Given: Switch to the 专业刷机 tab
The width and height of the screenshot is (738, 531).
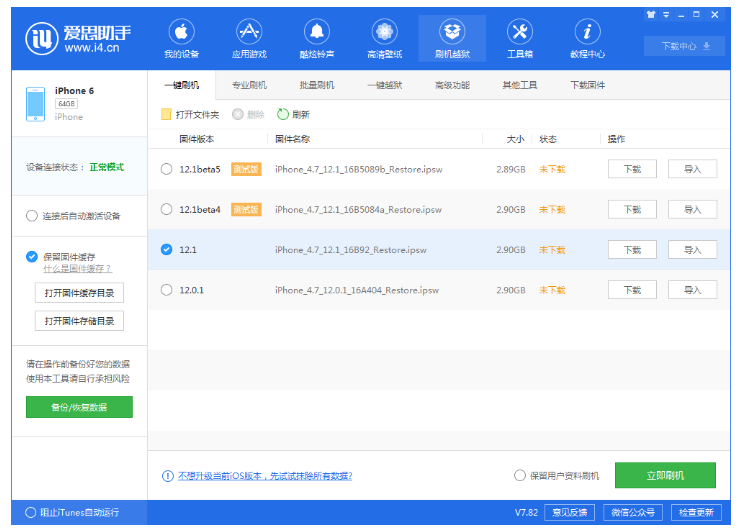Looking at the screenshot, I should click(x=249, y=86).
